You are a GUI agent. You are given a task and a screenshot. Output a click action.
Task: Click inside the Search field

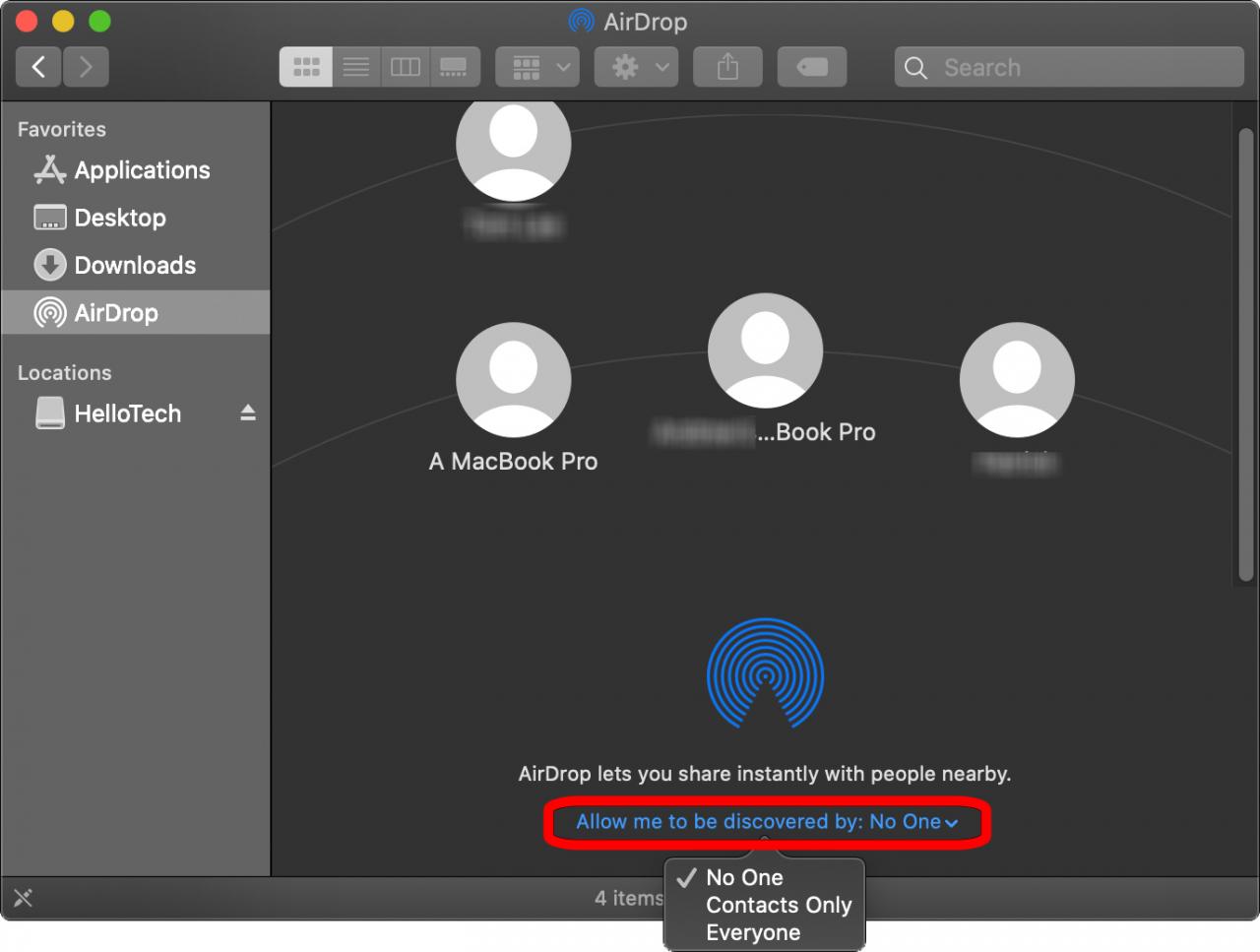point(1070,67)
